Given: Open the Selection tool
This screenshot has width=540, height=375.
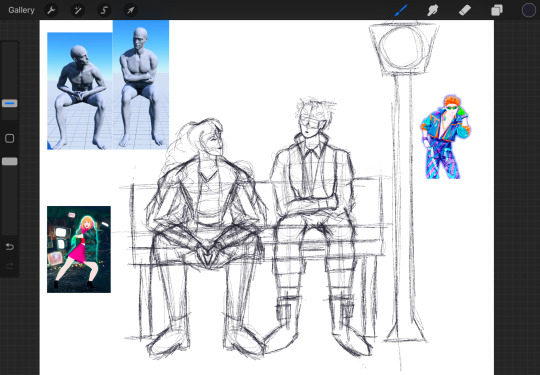Looking at the screenshot, I should click(x=104, y=10).
